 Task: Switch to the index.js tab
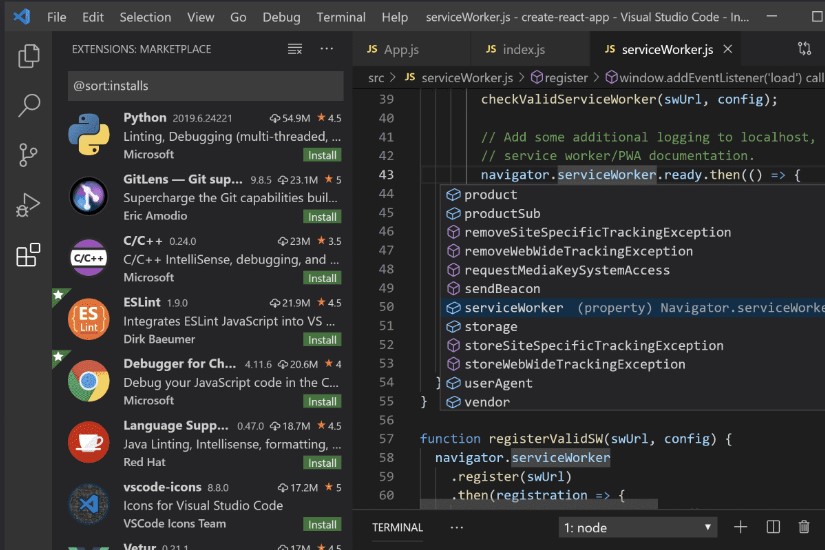click(529, 49)
